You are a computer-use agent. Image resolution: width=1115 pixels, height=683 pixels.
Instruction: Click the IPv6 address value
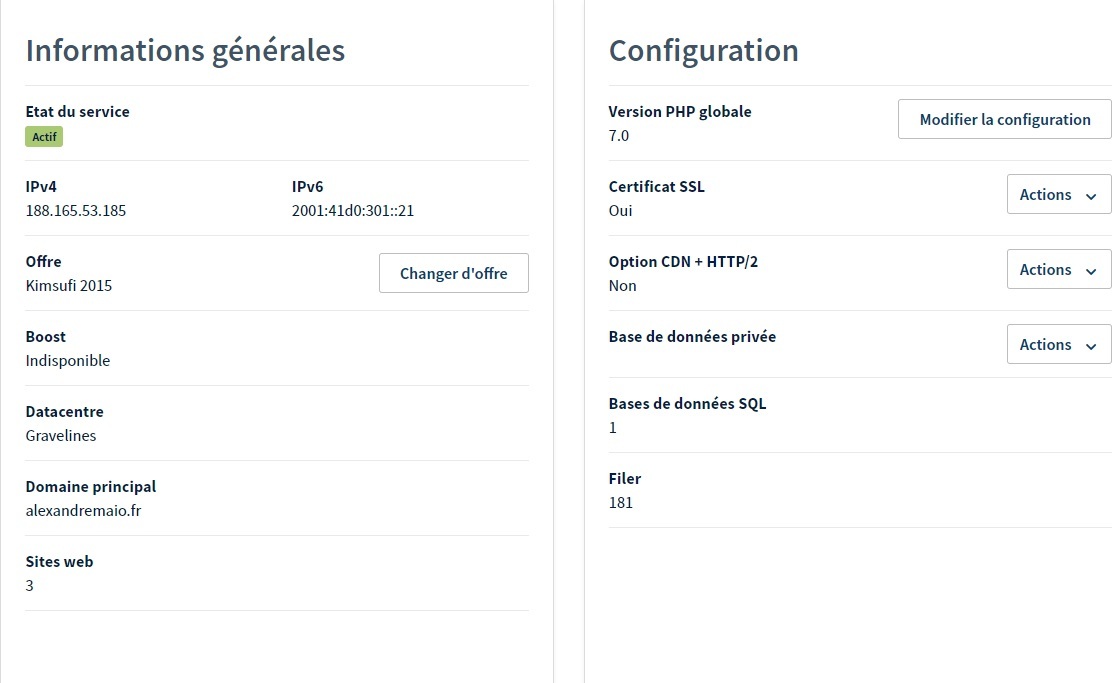(353, 211)
